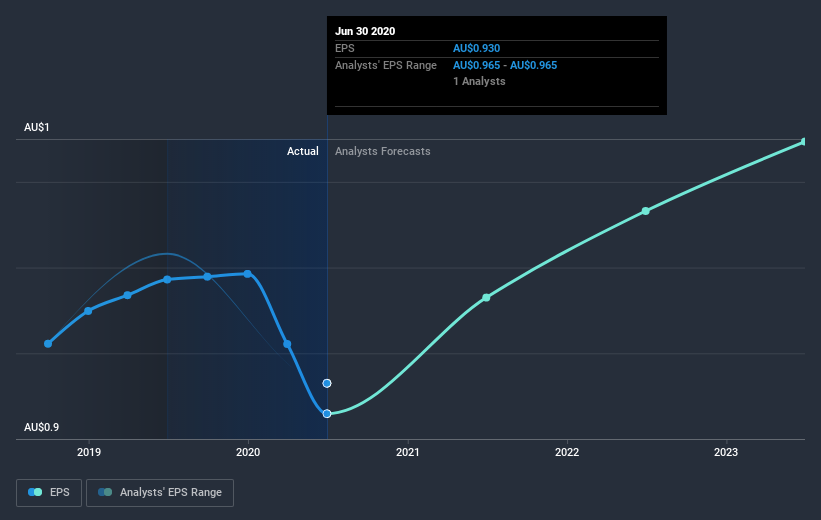This screenshot has height=520, width=821.
Task: Click the AU$0.930 EPS value in tooltip
Action: [476, 48]
